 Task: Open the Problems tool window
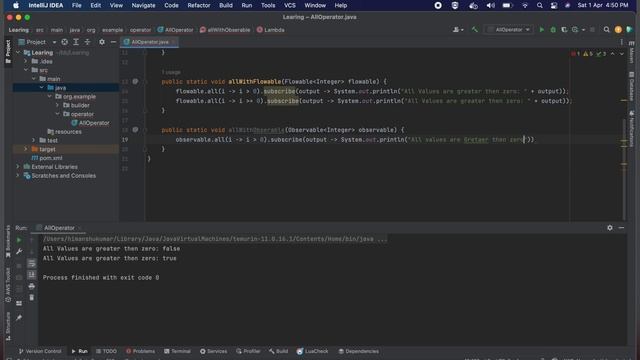coord(140,351)
